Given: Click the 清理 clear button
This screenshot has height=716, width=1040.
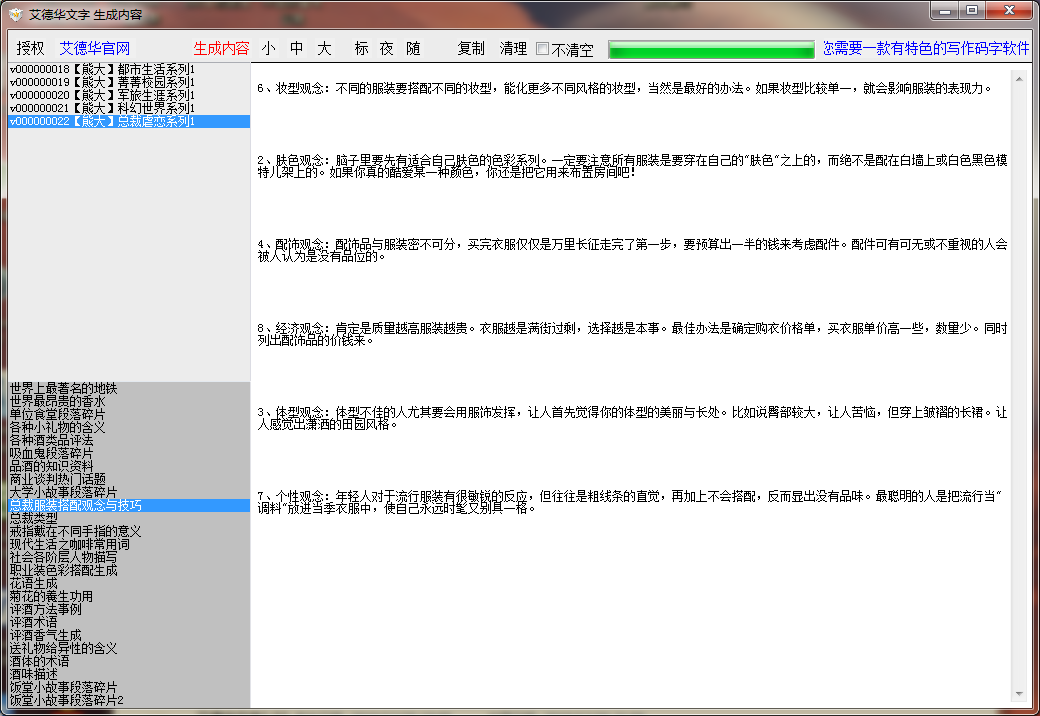Looking at the screenshot, I should (513, 48).
